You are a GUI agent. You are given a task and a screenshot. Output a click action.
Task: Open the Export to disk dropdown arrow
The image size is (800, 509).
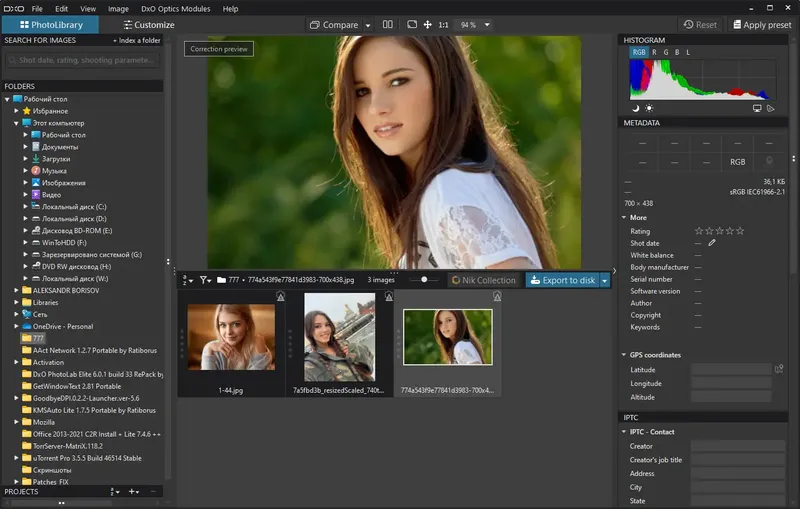click(x=604, y=281)
